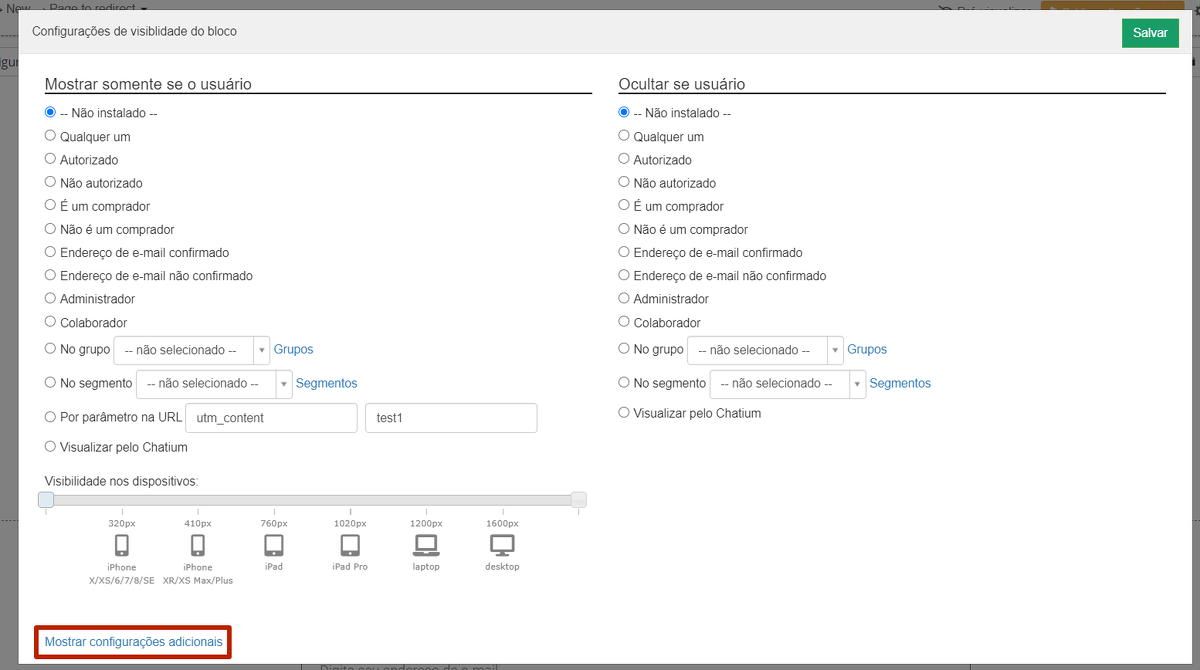Click the Segmentos link under Ocultar

[x=900, y=383]
